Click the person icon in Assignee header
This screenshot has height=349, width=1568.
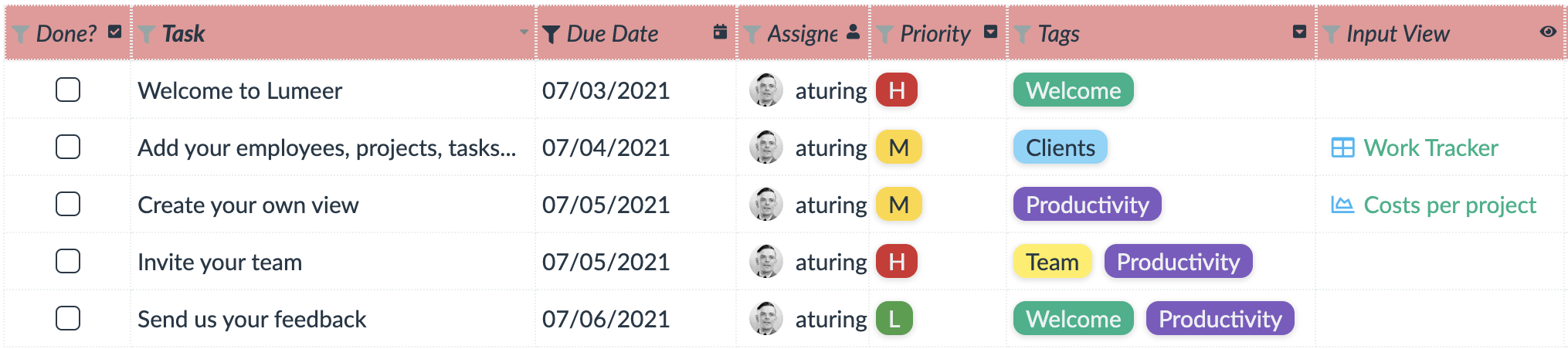[x=853, y=32]
